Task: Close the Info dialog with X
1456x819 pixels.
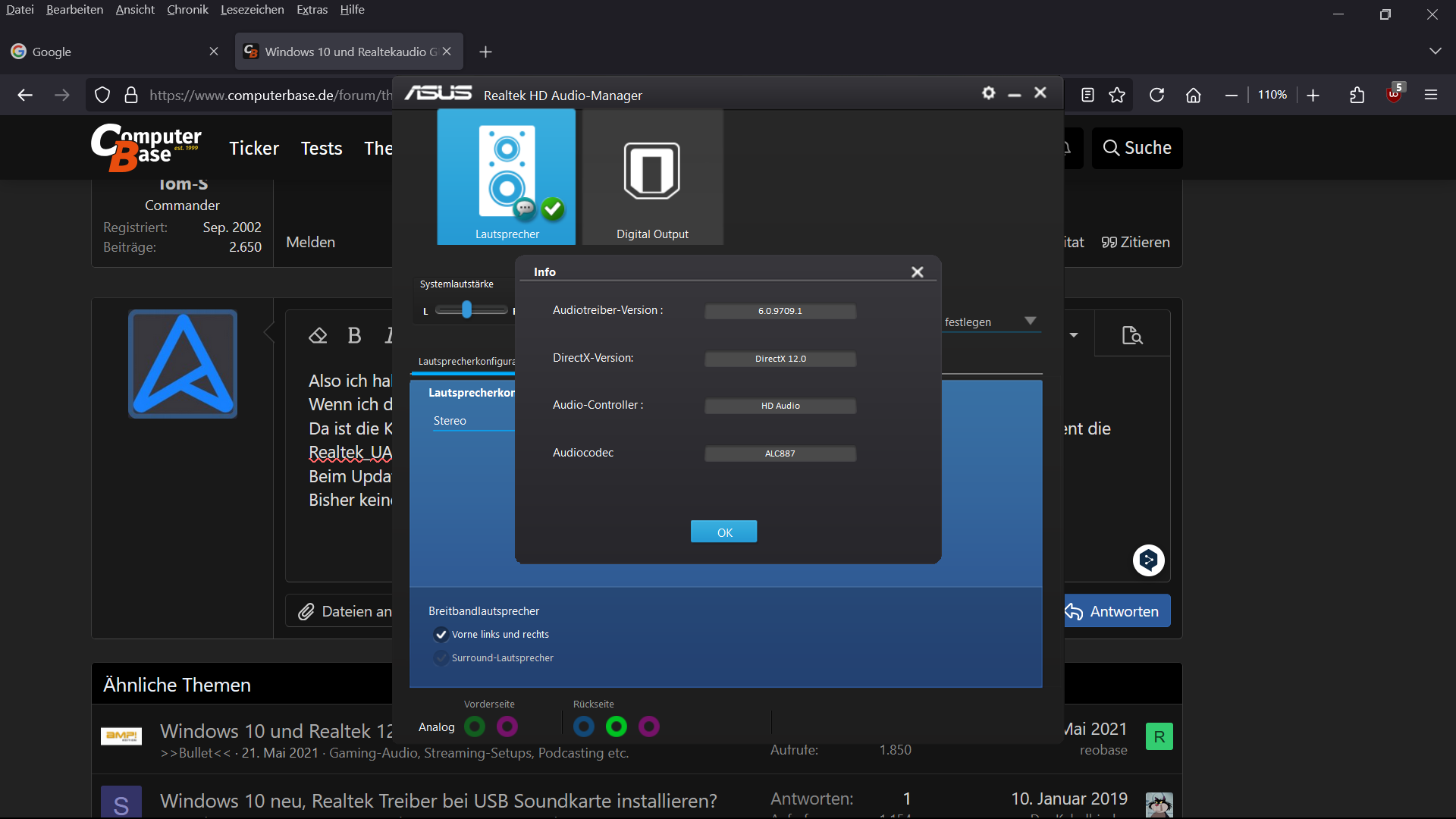Action: pyautogui.click(x=917, y=271)
